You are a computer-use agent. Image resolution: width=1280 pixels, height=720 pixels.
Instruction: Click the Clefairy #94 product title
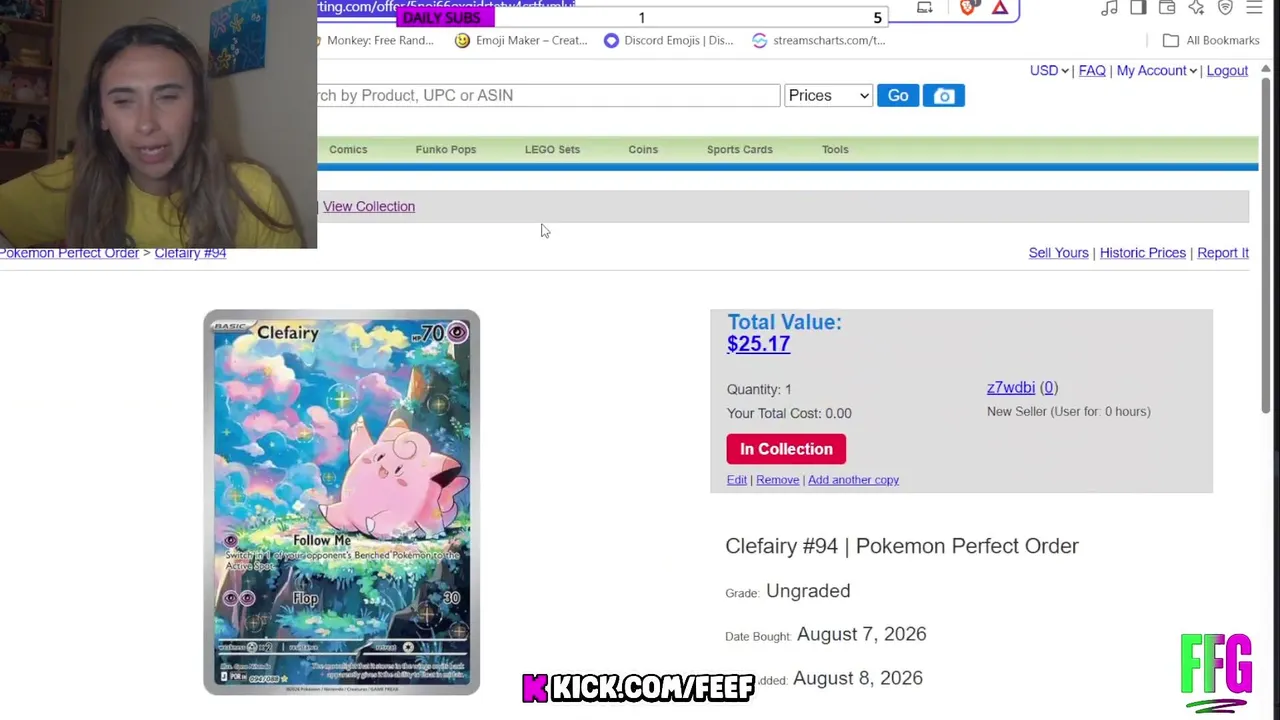(x=902, y=546)
